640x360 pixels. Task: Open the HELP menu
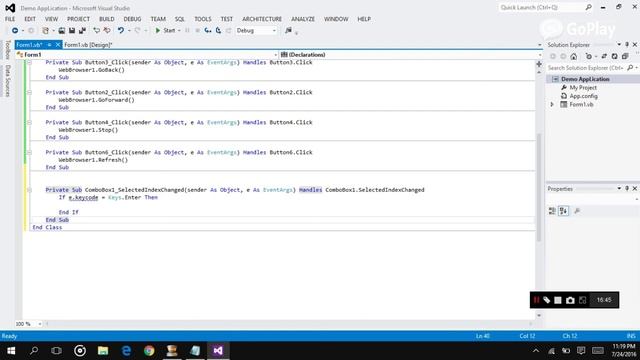coord(364,19)
